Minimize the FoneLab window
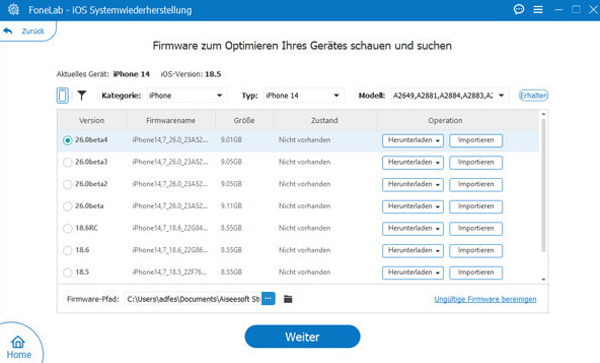This screenshot has height=363, width=600. [559, 10]
